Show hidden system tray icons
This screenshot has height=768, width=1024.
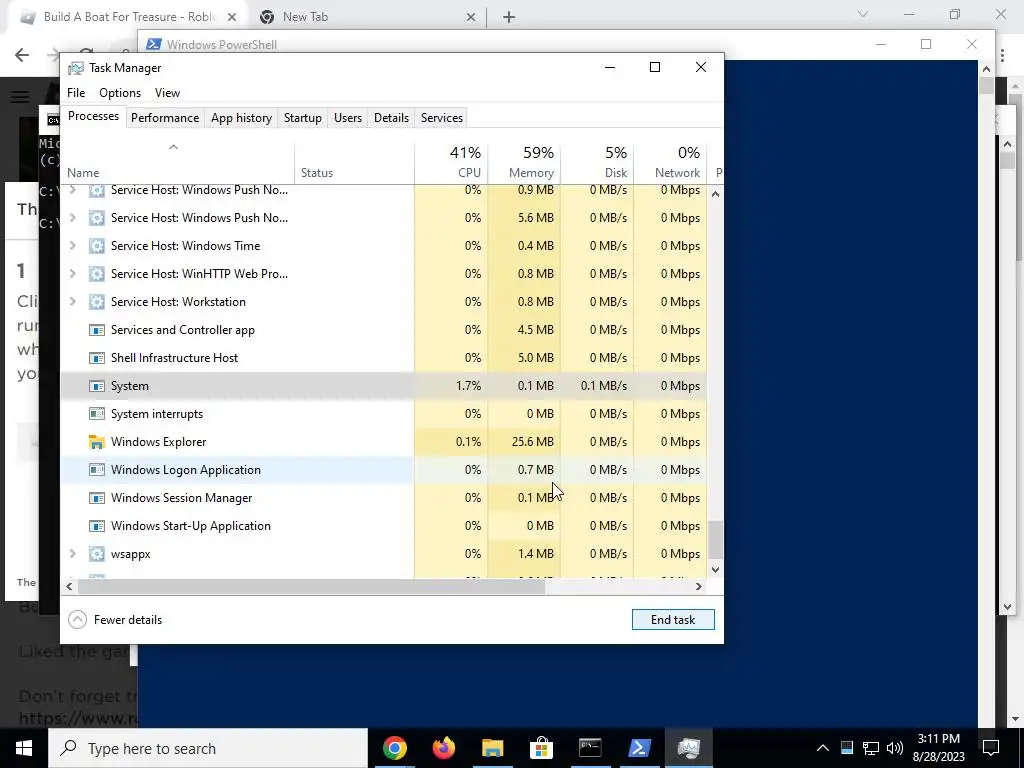coord(823,748)
